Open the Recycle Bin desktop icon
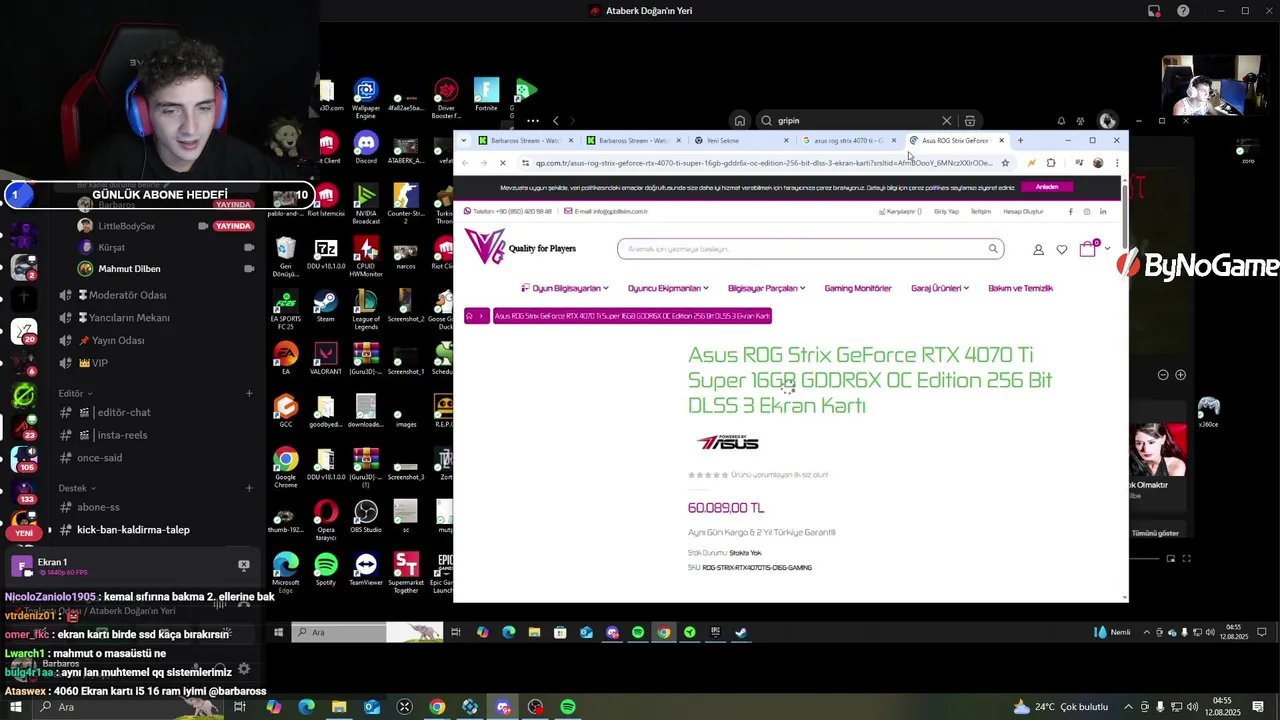Image resolution: width=1280 pixels, height=720 pixels. click(286, 256)
